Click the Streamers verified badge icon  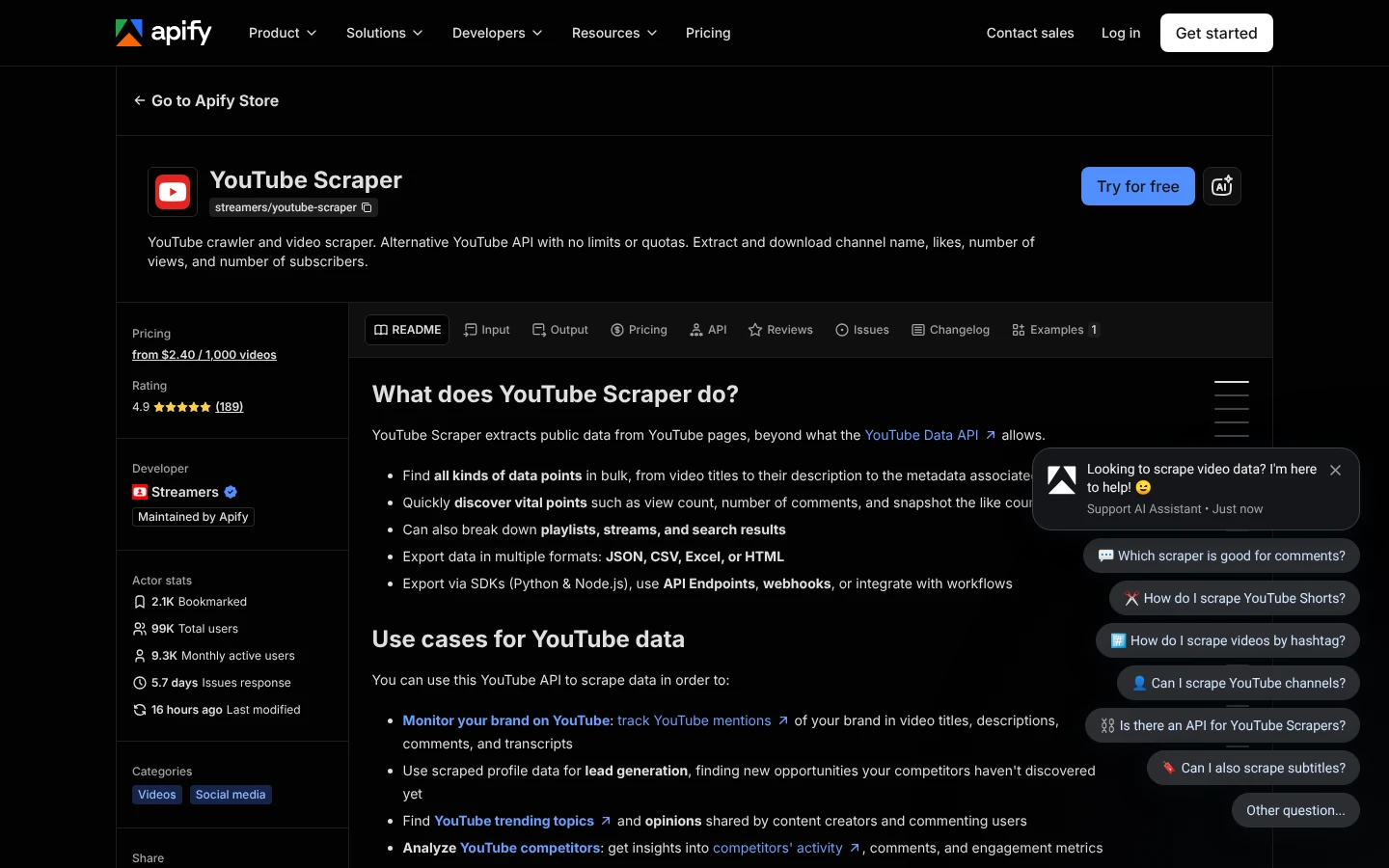click(x=231, y=492)
